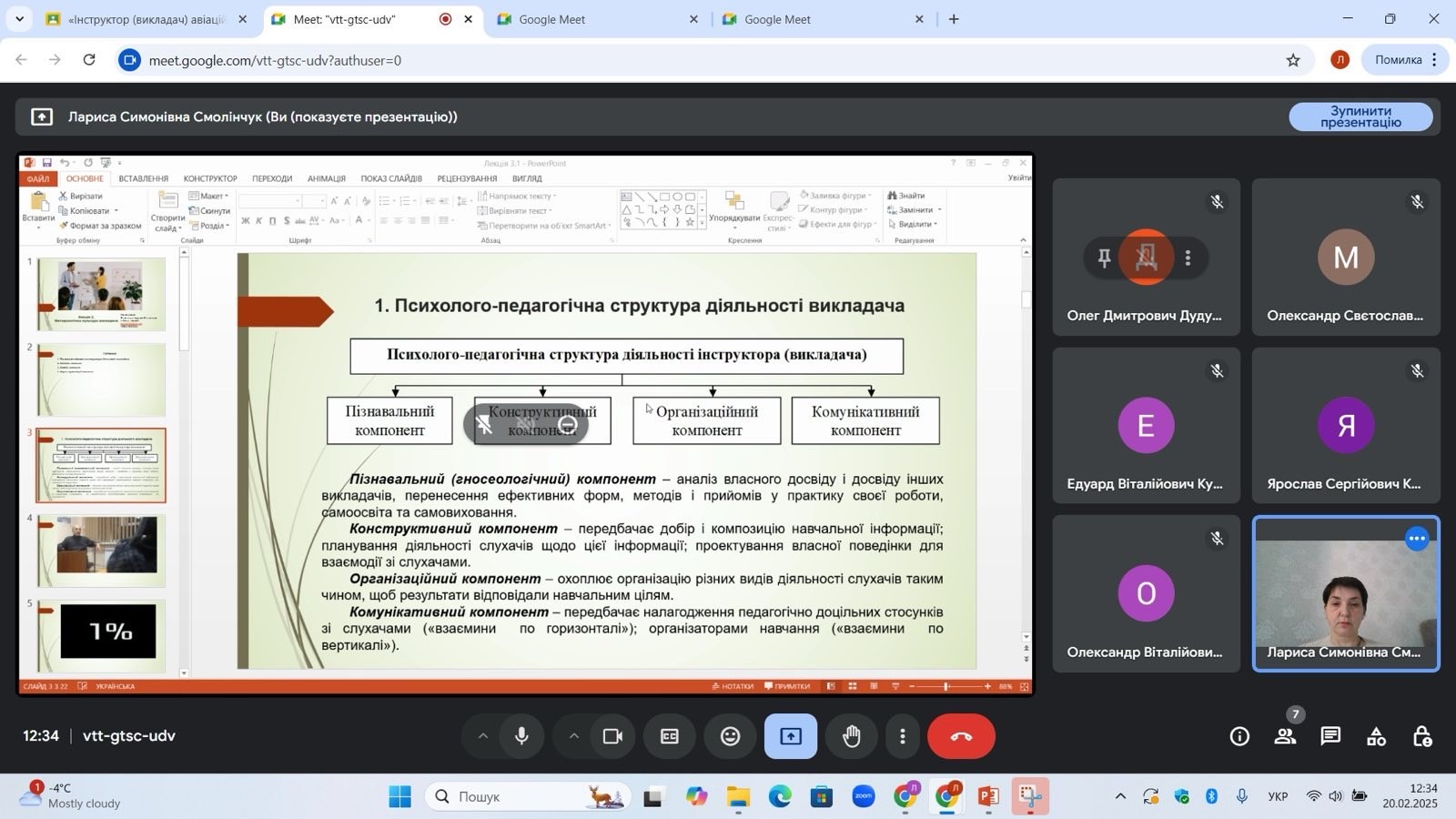Expand video settings arrow beside camera
The width and height of the screenshot is (1456, 819).
573,736
